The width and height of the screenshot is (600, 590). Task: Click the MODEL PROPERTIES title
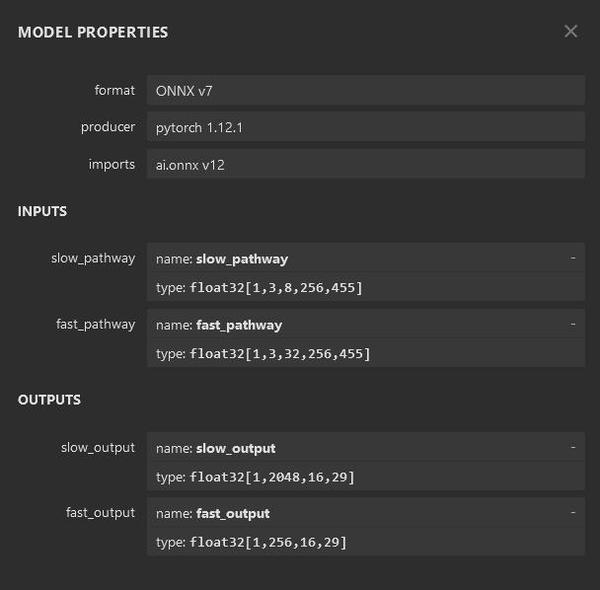click(93, 32)
